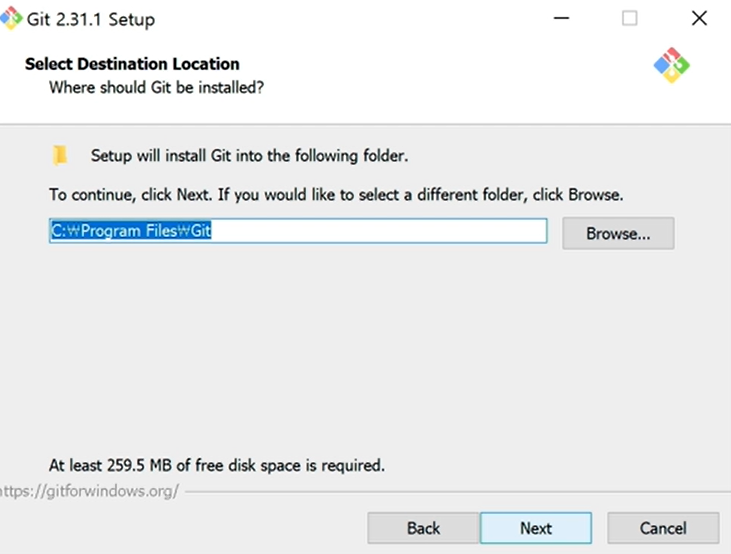
Task: Cancel the Git installation
Action: point(663,528)
